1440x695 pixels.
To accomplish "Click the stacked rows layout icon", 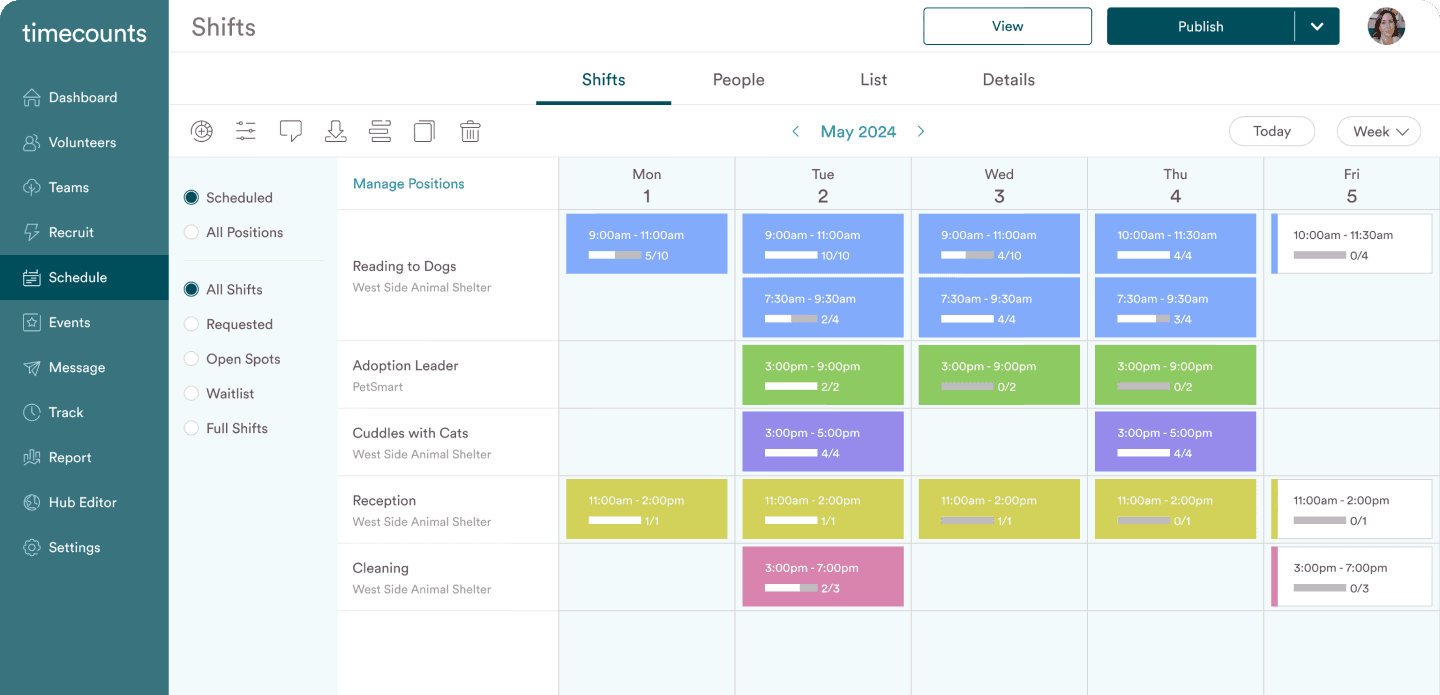I will [380, 131].
